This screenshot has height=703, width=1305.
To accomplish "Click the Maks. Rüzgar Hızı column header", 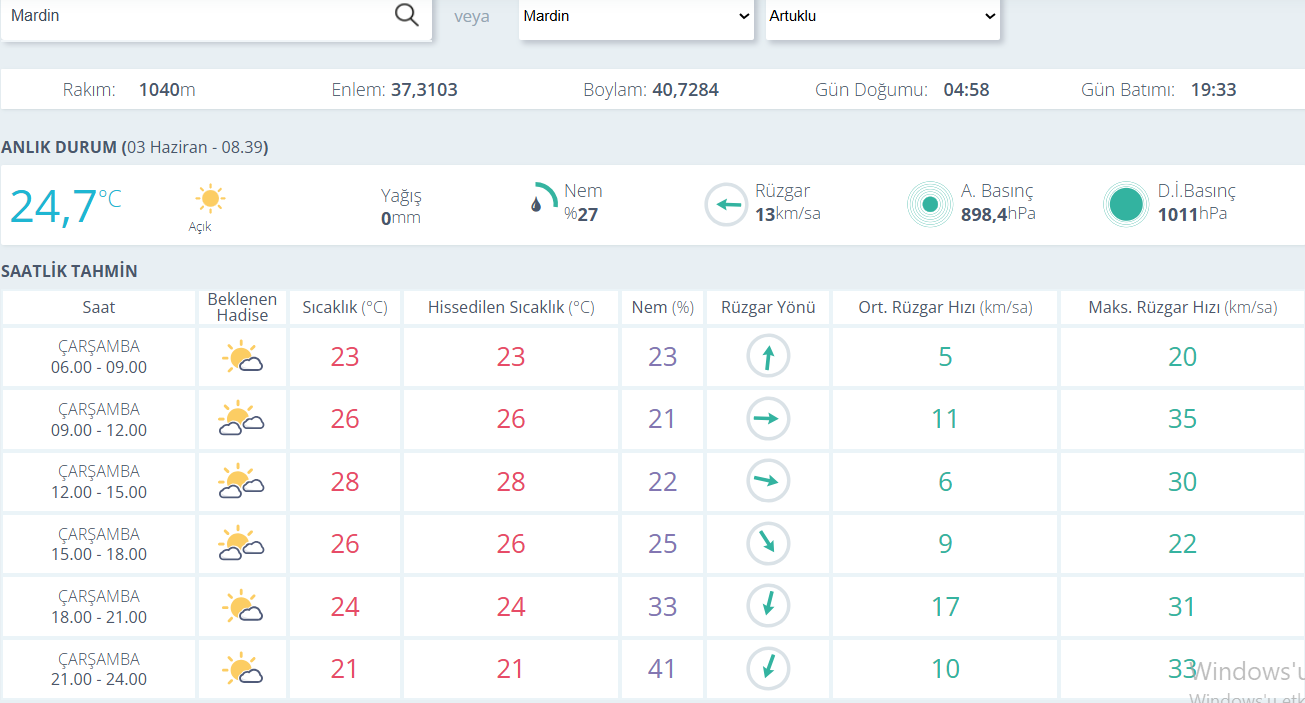I will coord(1182,308).
